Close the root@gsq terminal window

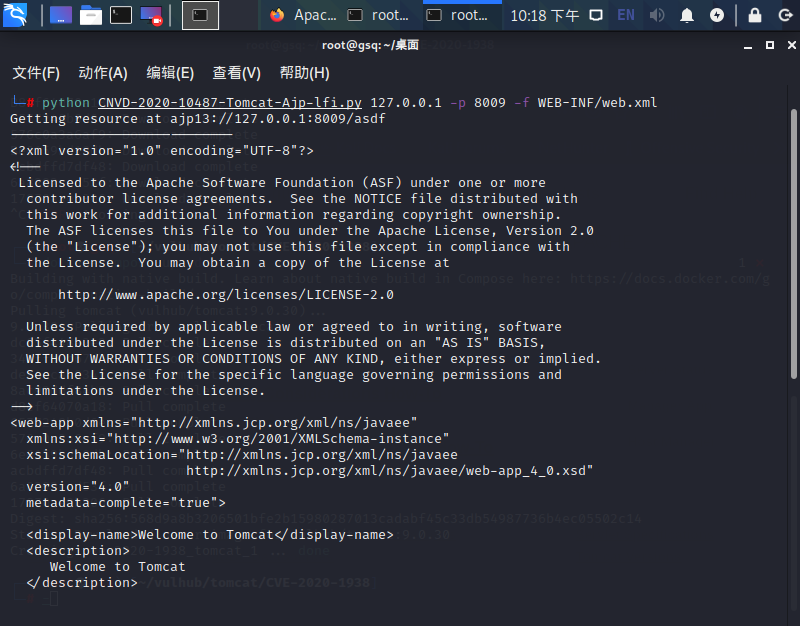point(792,45)
